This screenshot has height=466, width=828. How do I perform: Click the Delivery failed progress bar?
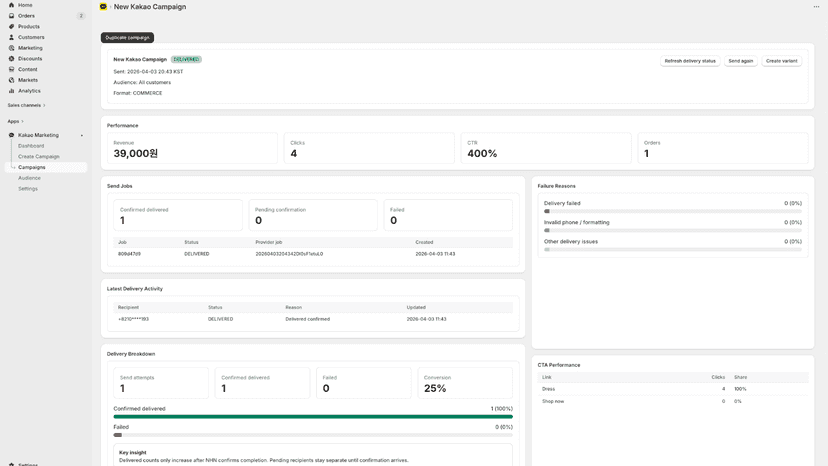click(x=673, y=211)
